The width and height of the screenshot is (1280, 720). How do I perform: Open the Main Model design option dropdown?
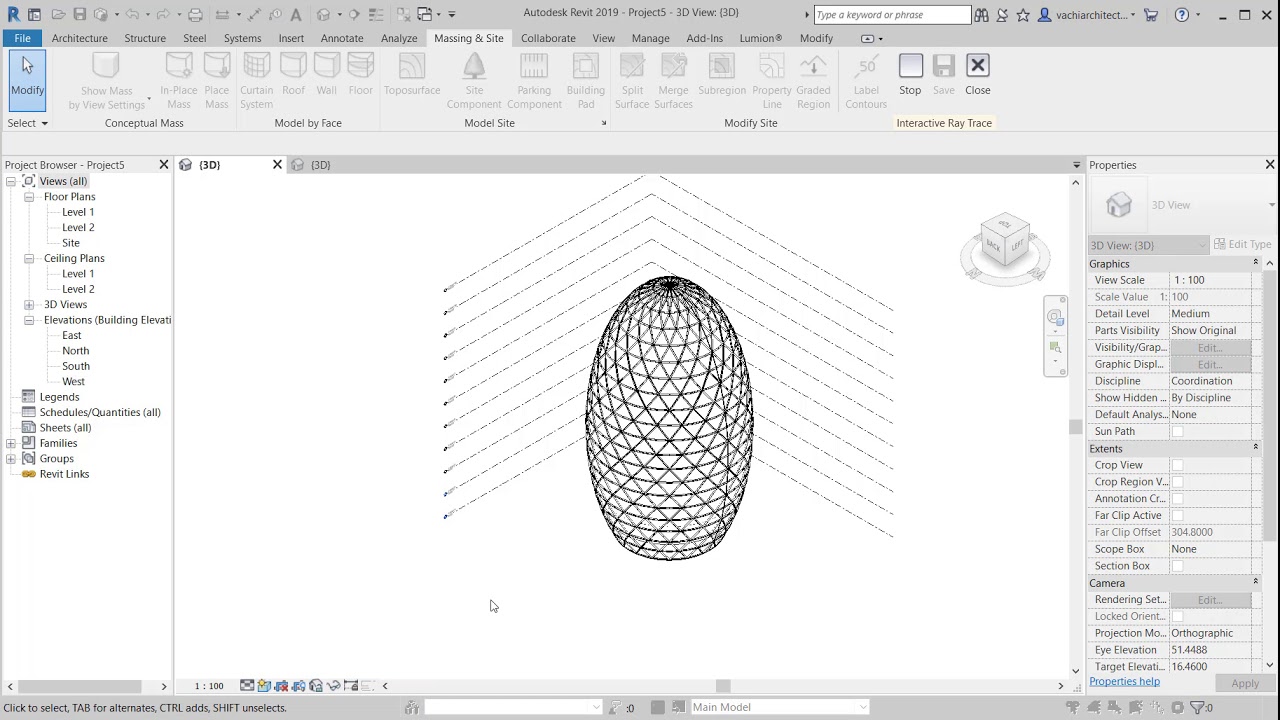(780, 707)
